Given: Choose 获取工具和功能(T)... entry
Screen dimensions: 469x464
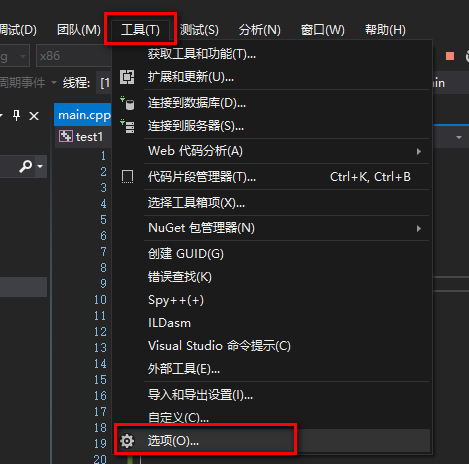Looking at the screenshot, I should [272, 54].
